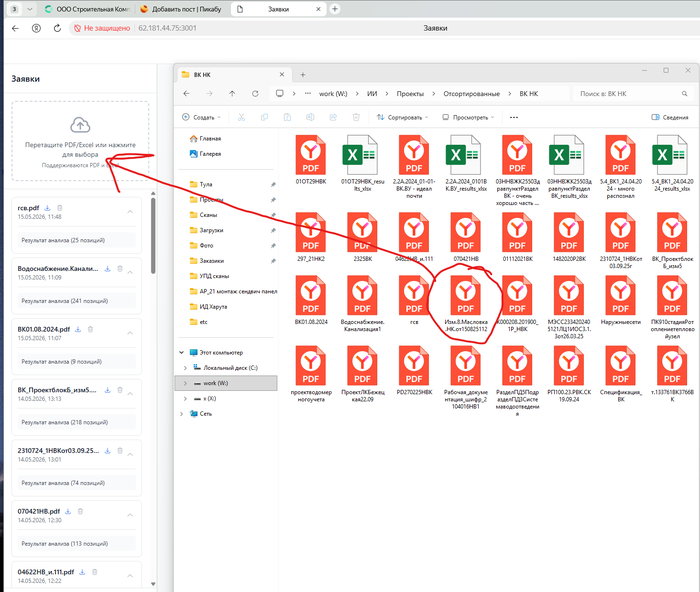The image size is (700, 592).
Task: Navigate to ИИ in the breadcrumb
Action: coord(372,94)
